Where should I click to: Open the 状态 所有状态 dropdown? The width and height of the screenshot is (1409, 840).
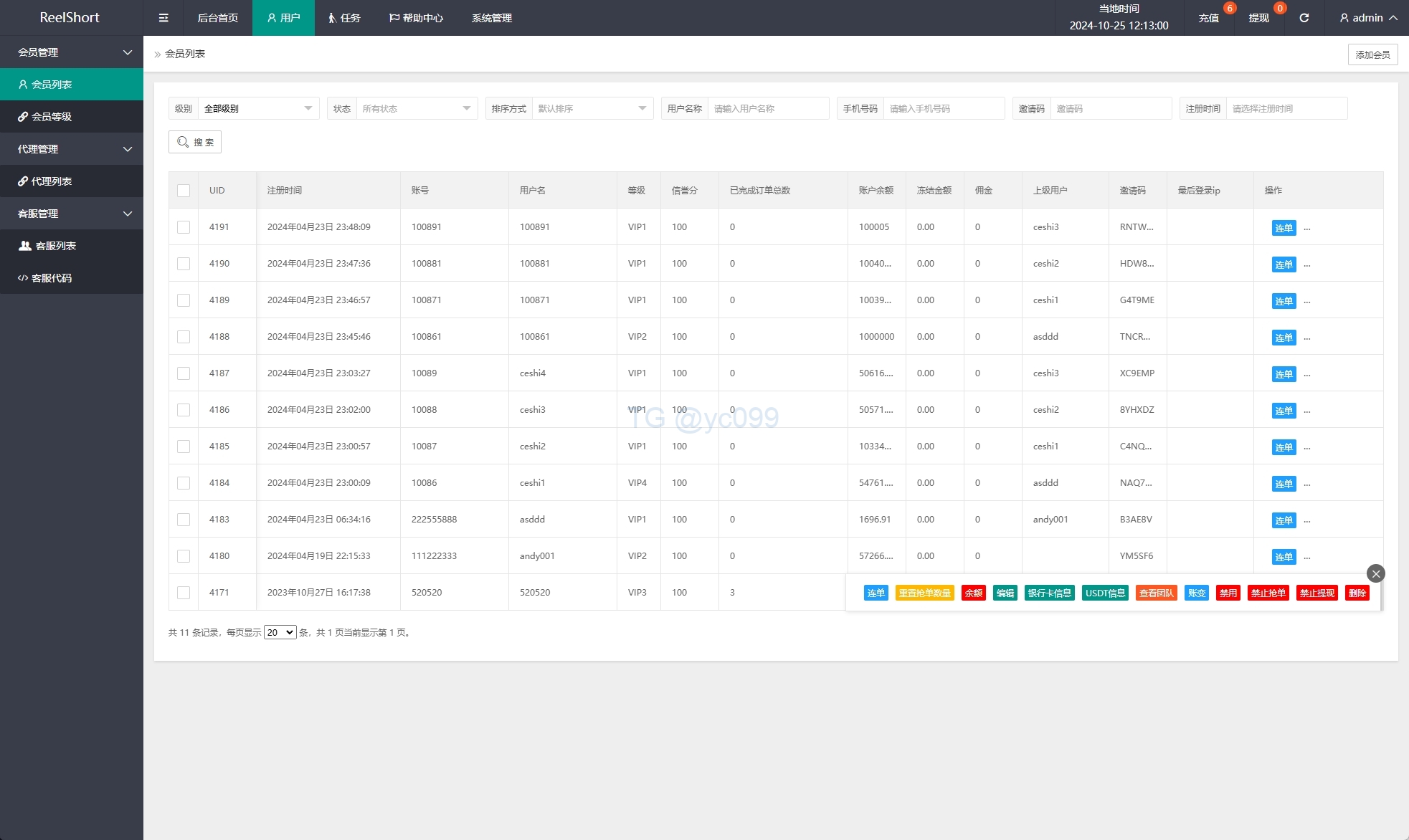pos(416,109)
